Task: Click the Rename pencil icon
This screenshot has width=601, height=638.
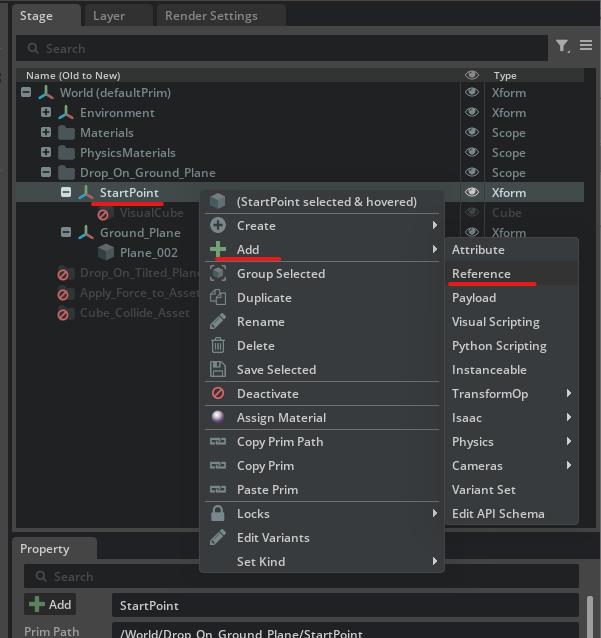Action: pyautogui.click(x=217, y=322)
